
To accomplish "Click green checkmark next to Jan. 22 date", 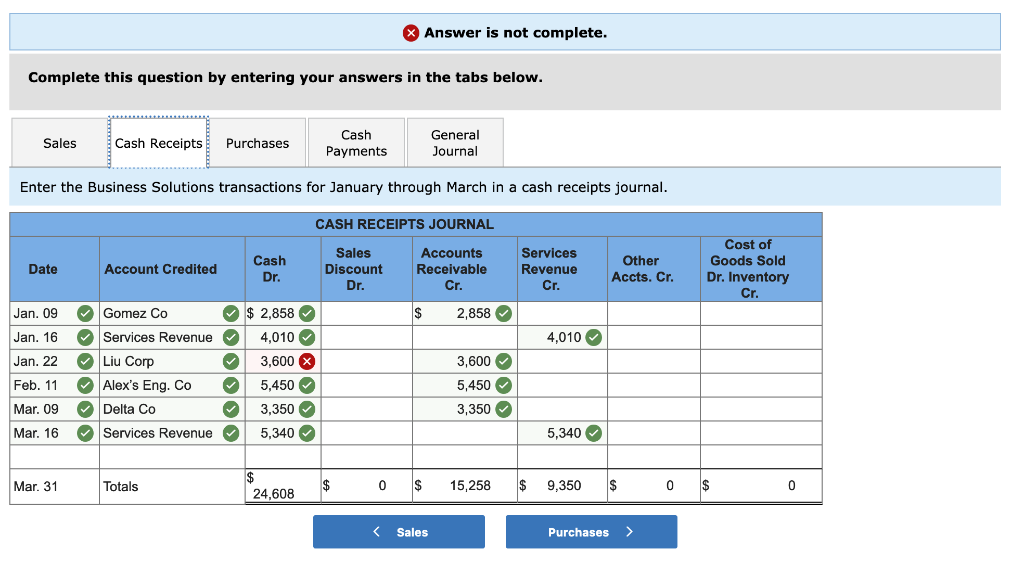I will [x=85, y=361].
